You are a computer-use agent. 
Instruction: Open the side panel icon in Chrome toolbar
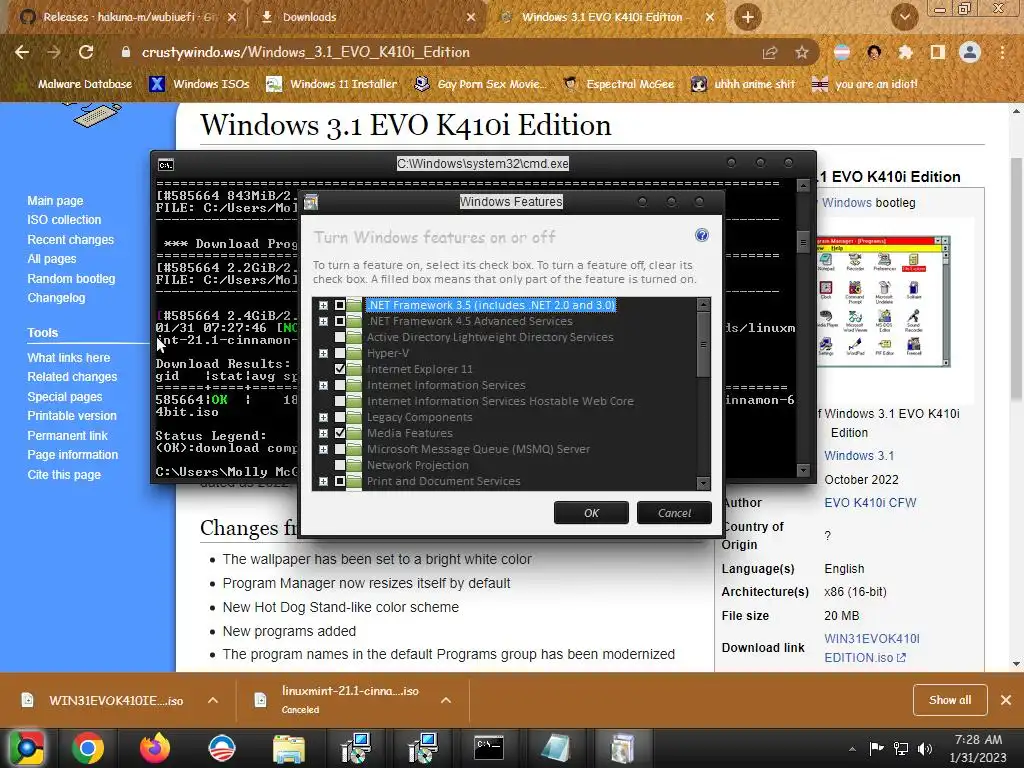[938, 52]
